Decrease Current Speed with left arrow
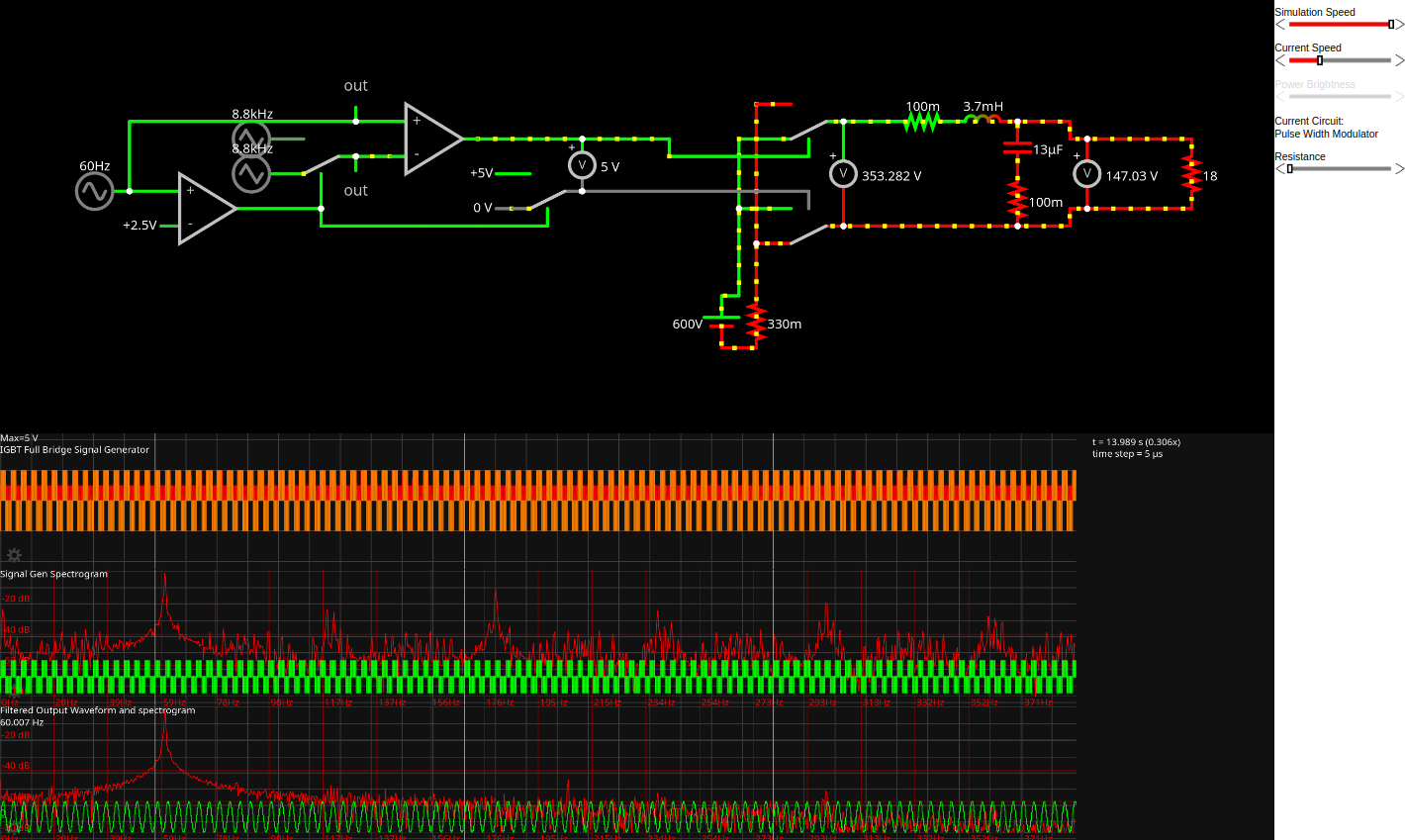This screenshot has height=840, width=1405. click(1280, 60)
